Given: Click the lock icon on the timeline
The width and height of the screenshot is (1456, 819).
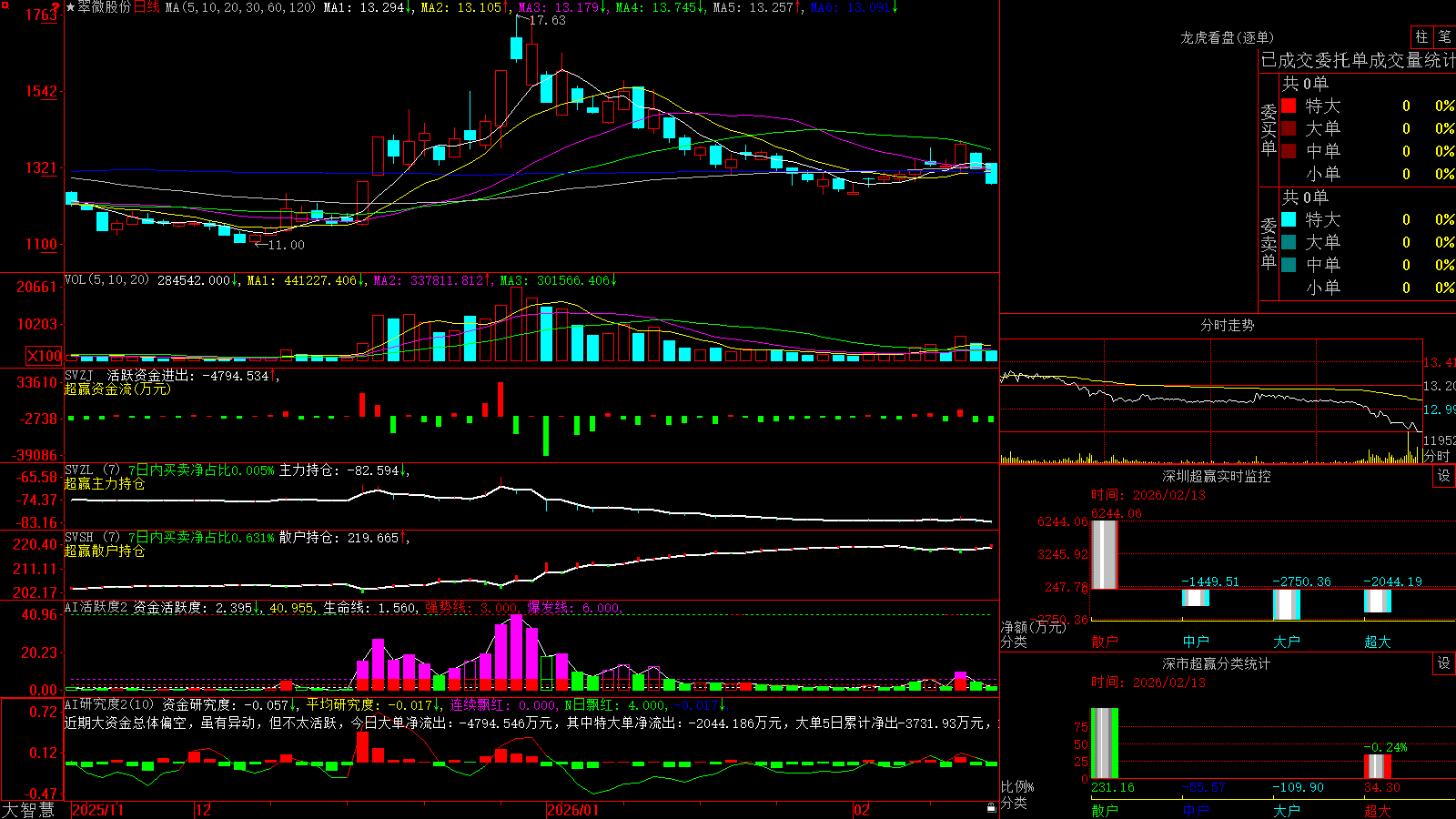Looking at the screenshot, I should click(991, 808).
